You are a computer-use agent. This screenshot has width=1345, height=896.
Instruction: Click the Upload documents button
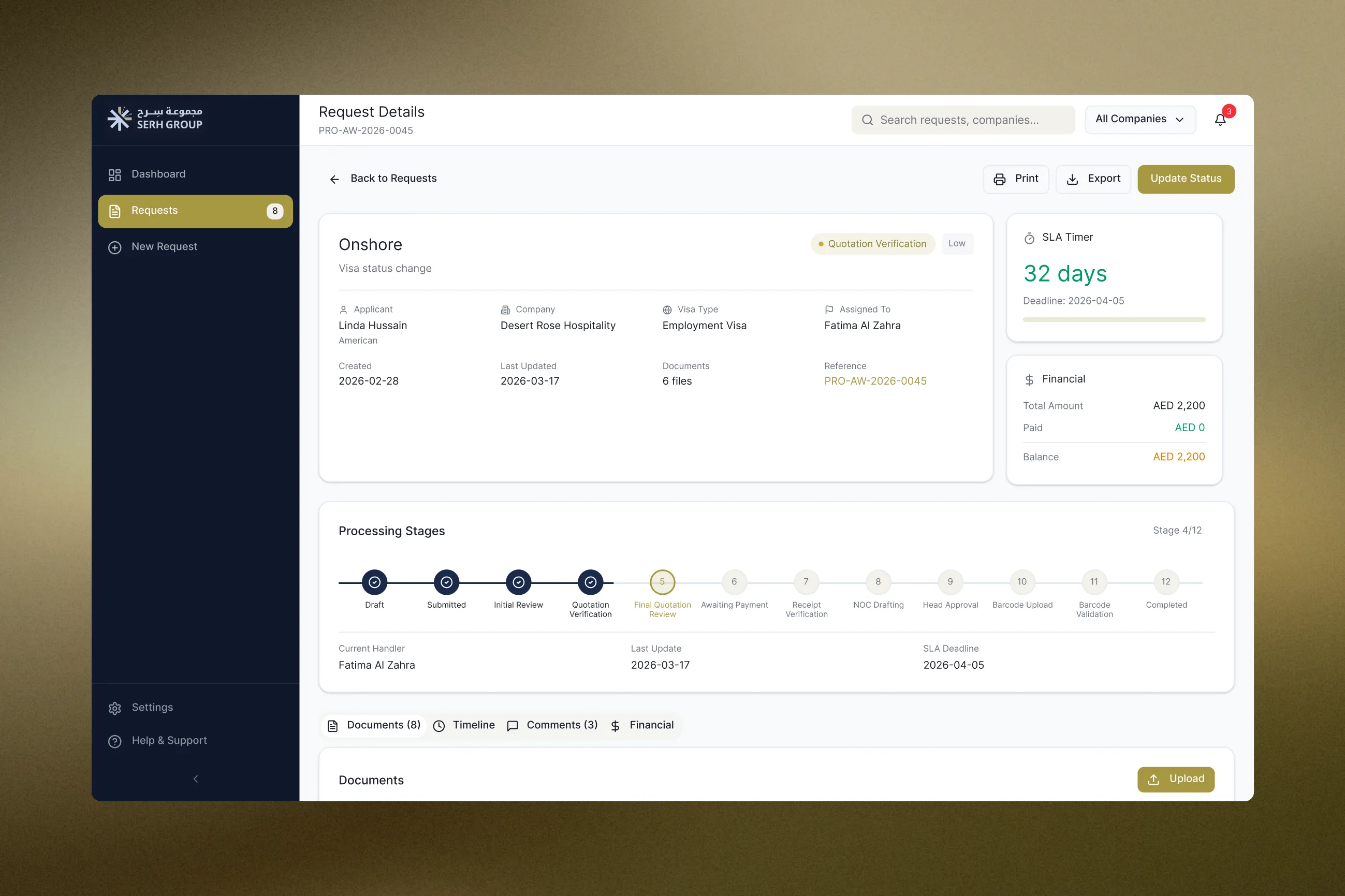coord(1175,780)
